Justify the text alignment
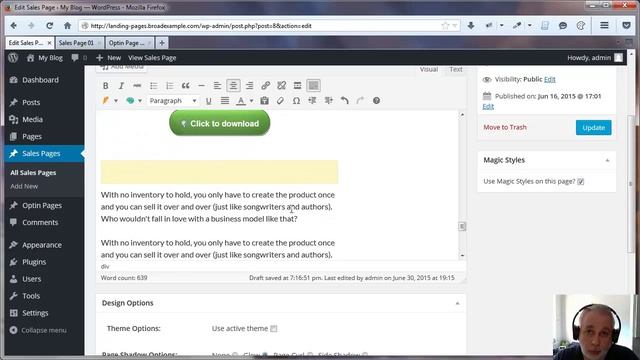The height and width of the screenshot is (360, 640). tap(224, 101)
